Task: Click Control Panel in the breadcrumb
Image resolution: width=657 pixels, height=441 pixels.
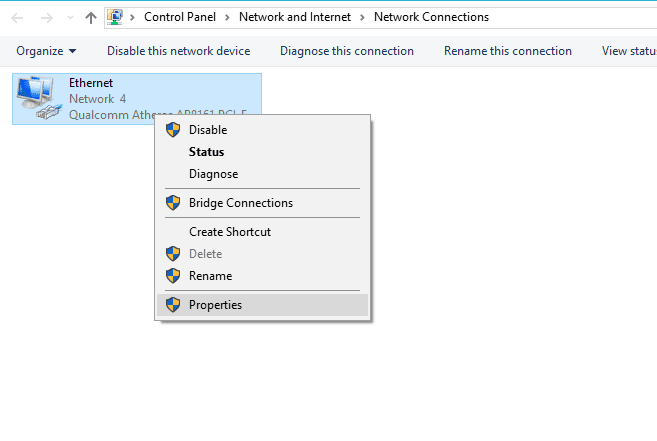Action: pos(180,17)
